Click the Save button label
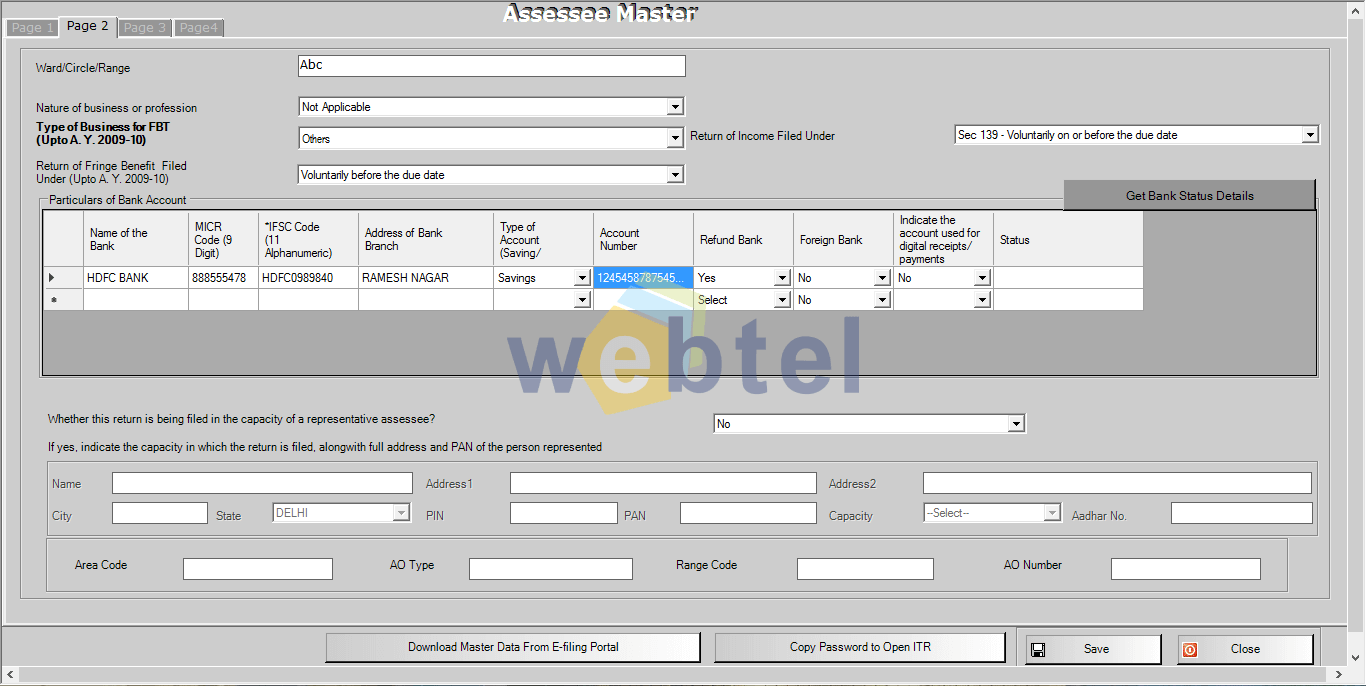This screenshot has height=686, width=1366. 1097,649
